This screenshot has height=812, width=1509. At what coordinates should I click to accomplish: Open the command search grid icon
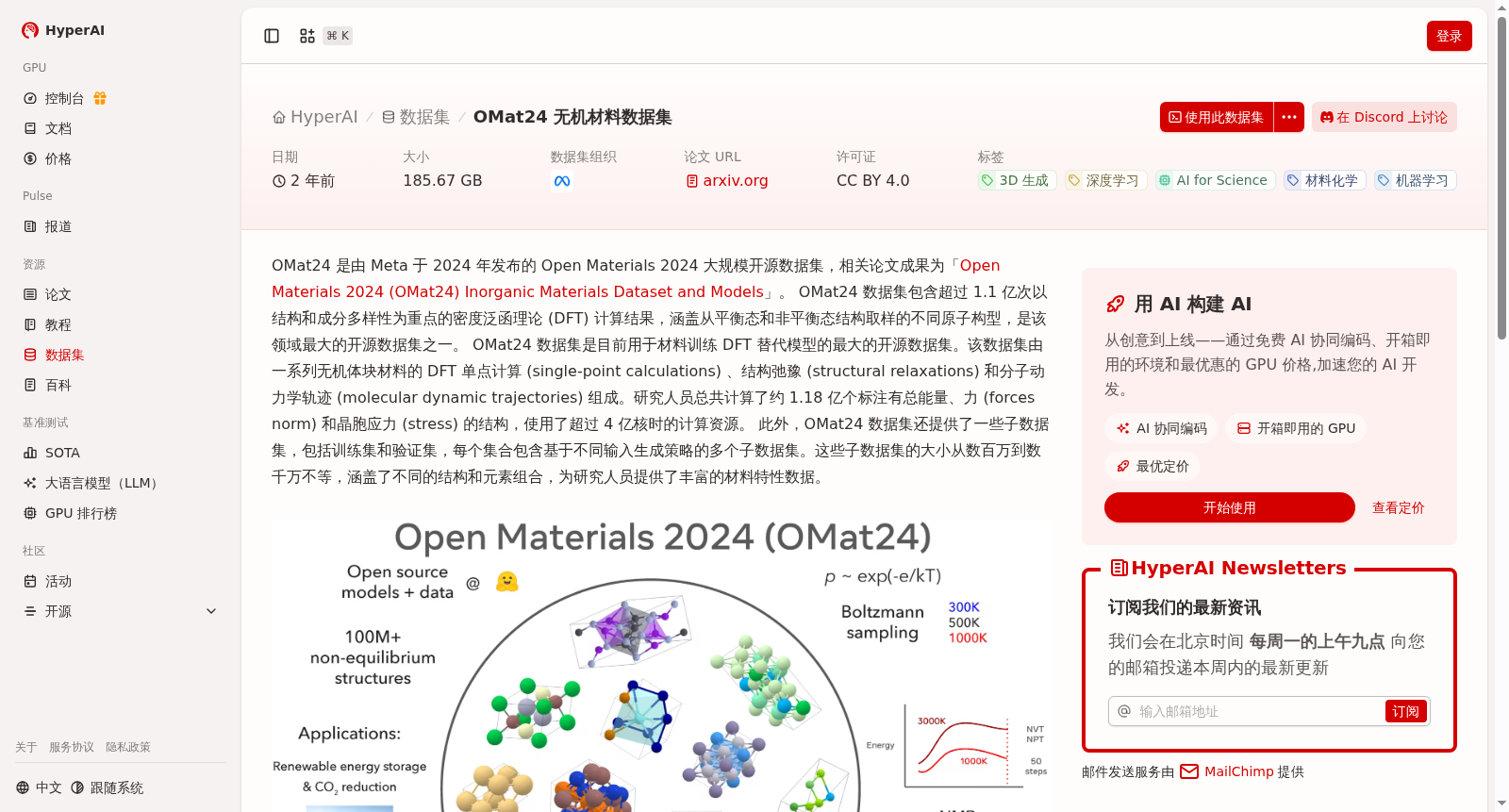coord(307,36)
